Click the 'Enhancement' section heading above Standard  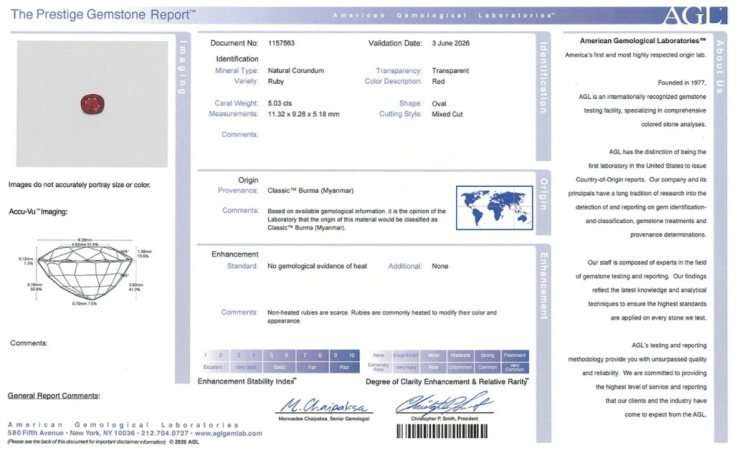(x=235, y=254)
